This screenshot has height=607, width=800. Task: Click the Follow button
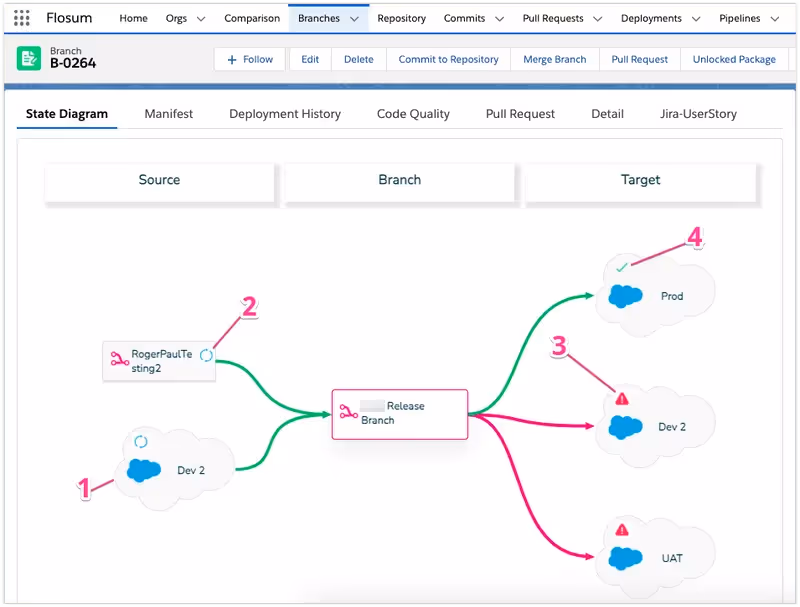click(249, 59)
